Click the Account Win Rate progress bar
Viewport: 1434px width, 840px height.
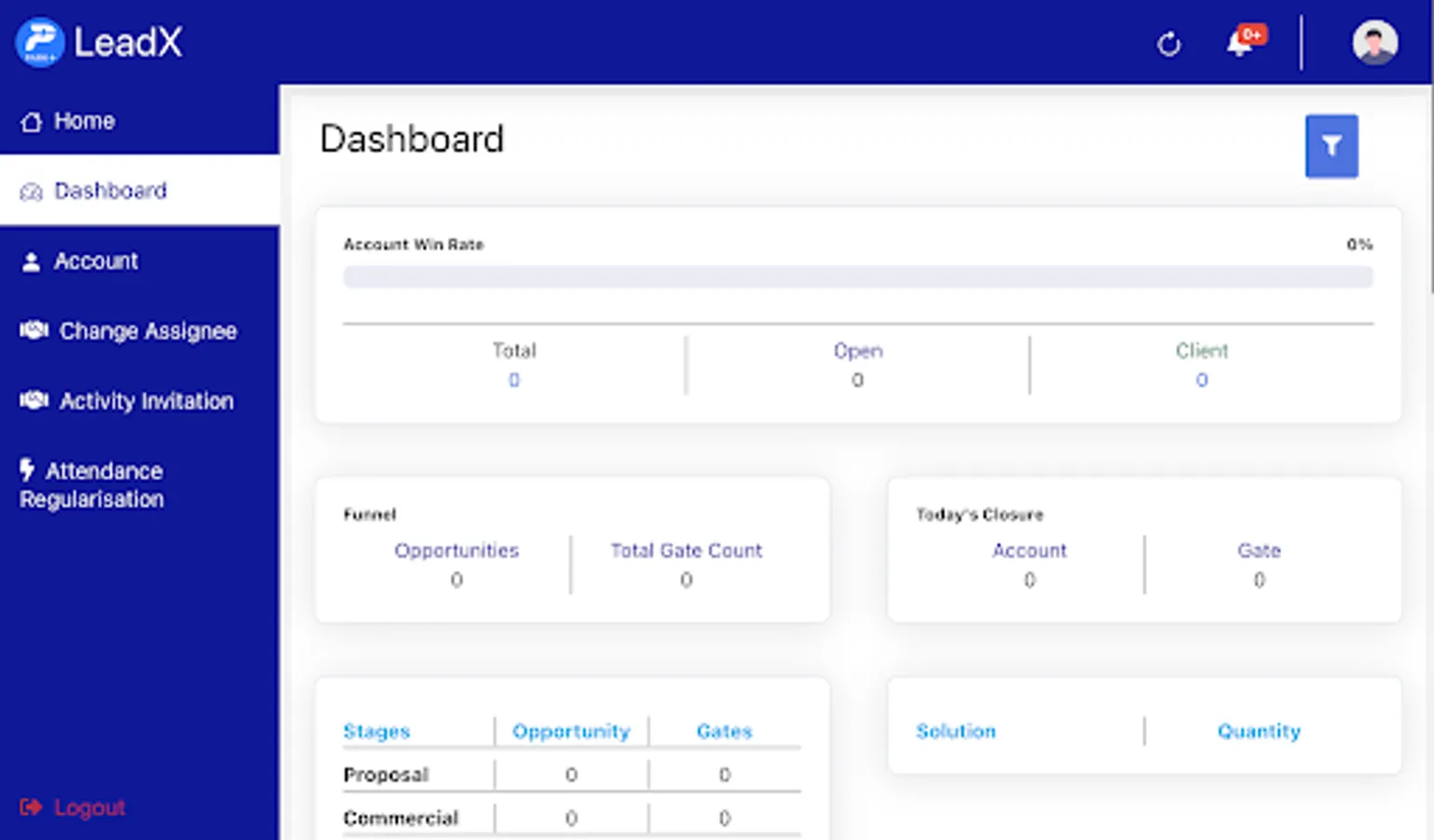click(857, 276)
